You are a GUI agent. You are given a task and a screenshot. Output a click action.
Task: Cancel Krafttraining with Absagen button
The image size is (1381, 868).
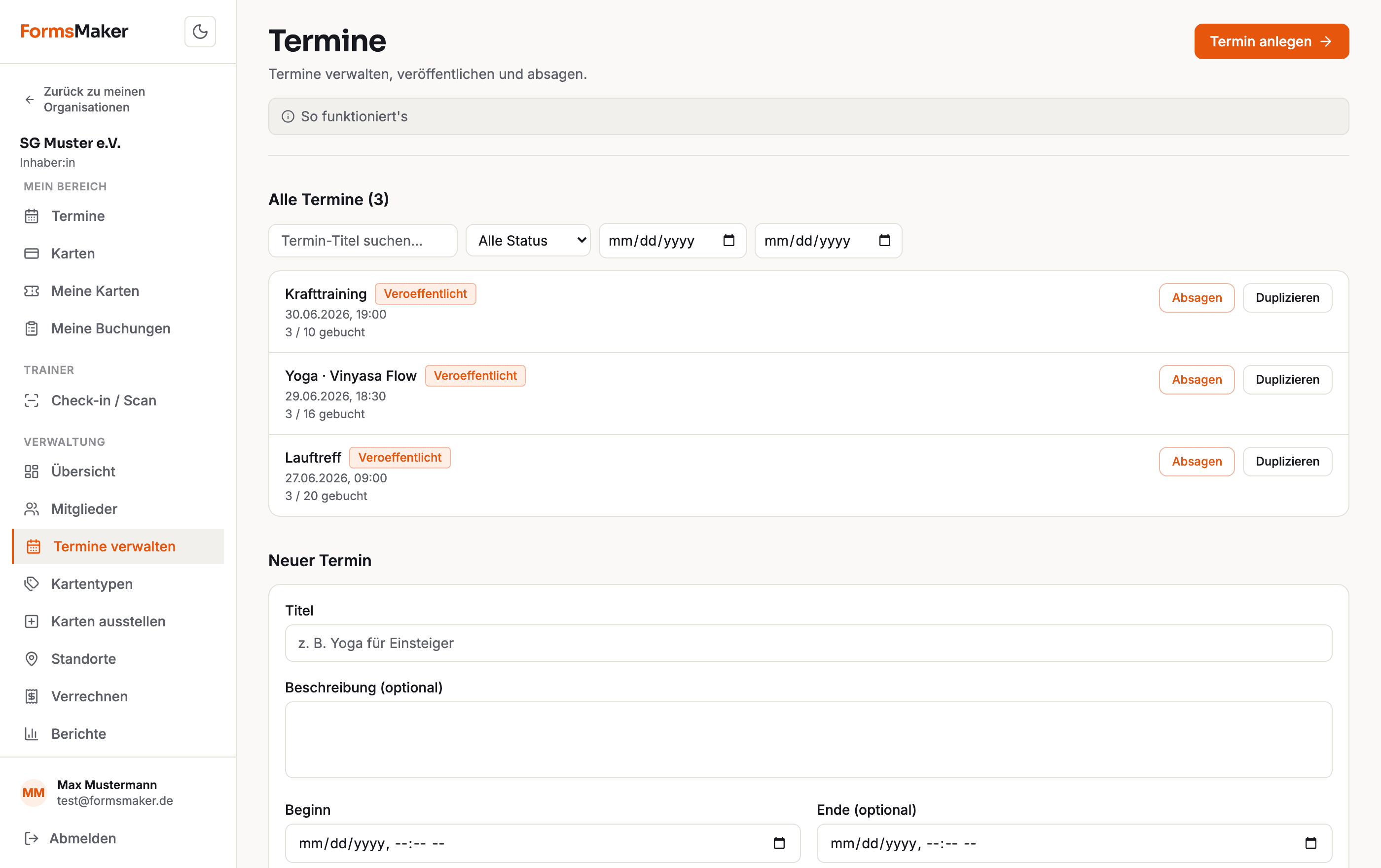(x=1197, y=297)
